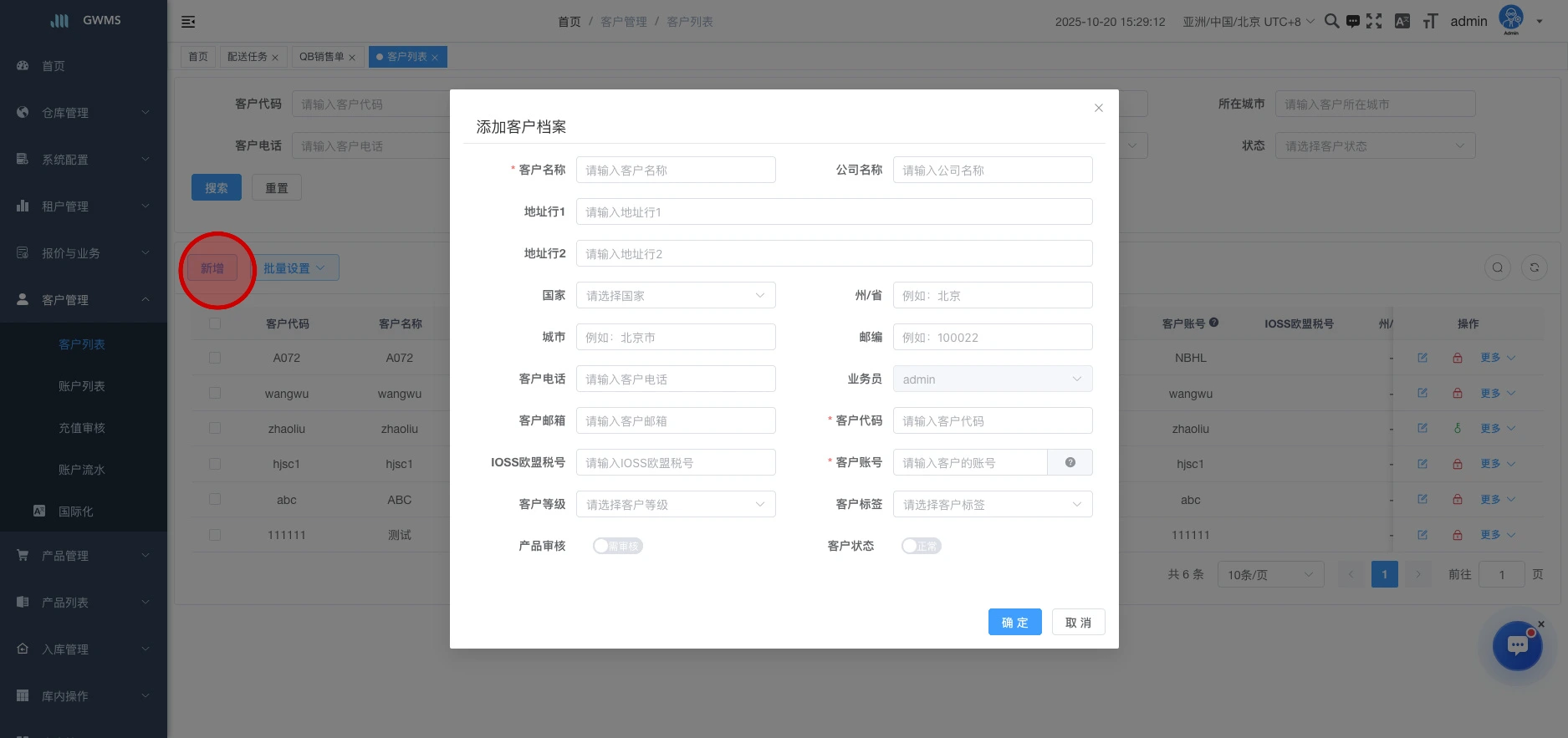1568x738 pixels.
Task: Click the 确定 confirm button
Action: pyautogui.click(x=1014, y=622)
